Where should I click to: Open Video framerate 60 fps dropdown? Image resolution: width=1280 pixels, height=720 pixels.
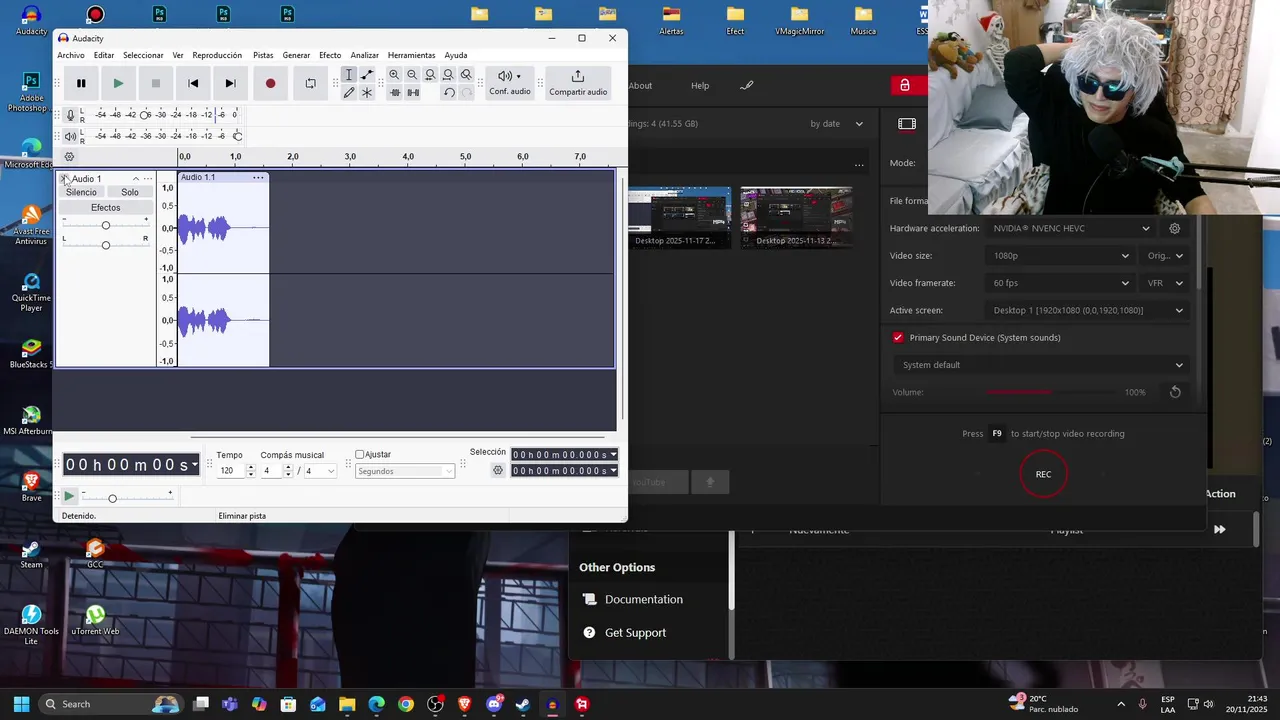click(x=1060, y=283)
